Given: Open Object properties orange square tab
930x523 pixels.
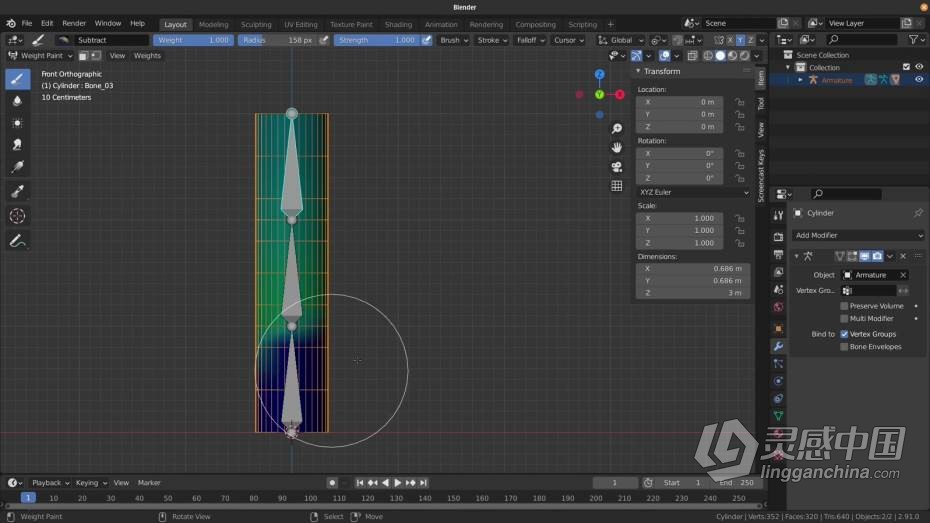Looking at the screenshot, I should [778, 329].
